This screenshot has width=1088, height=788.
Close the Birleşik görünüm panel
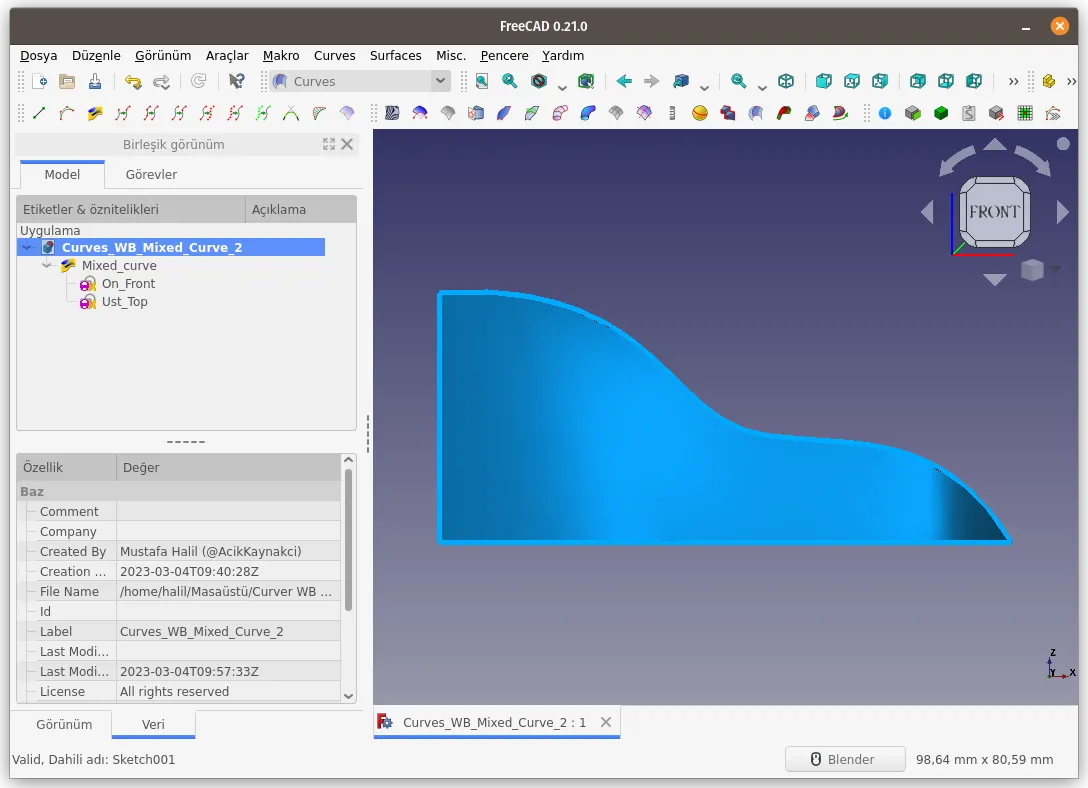[x=347, y=144]
